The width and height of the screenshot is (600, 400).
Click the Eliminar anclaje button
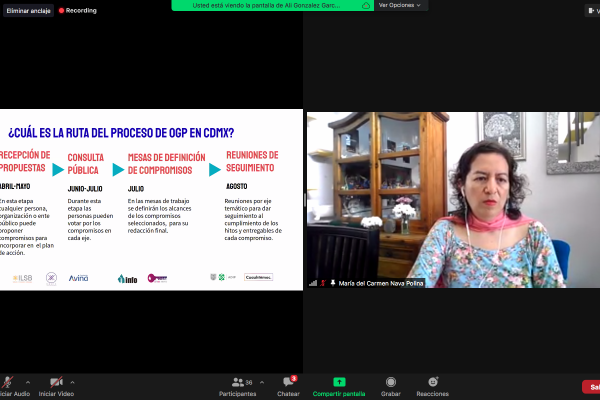[29, 11]
